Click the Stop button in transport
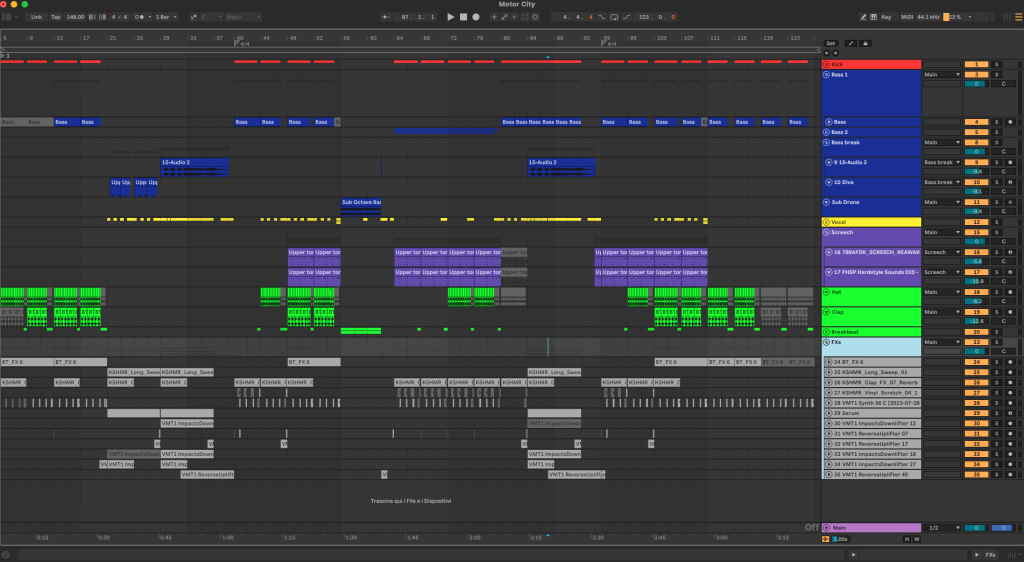 coord(463,17)
